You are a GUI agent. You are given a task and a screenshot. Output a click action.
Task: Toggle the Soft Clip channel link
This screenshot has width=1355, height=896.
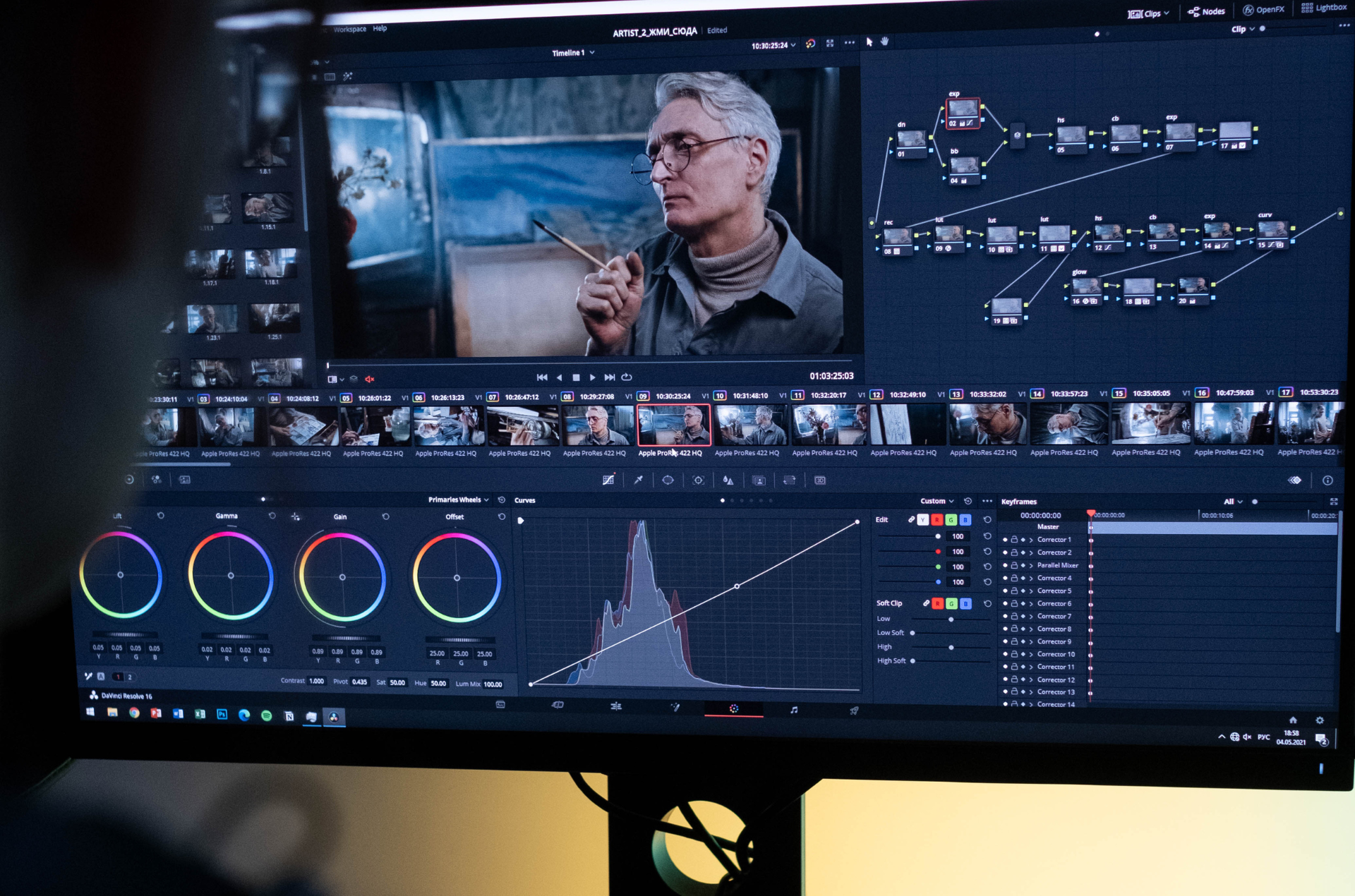coord(926,603)
